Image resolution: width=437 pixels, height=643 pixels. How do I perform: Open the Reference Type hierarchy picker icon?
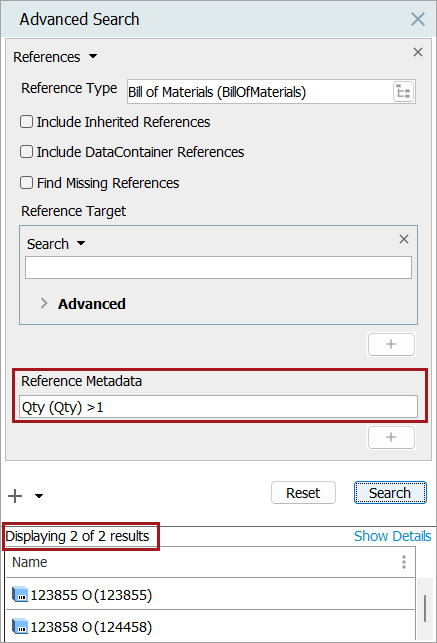click(x=403, y=91)
